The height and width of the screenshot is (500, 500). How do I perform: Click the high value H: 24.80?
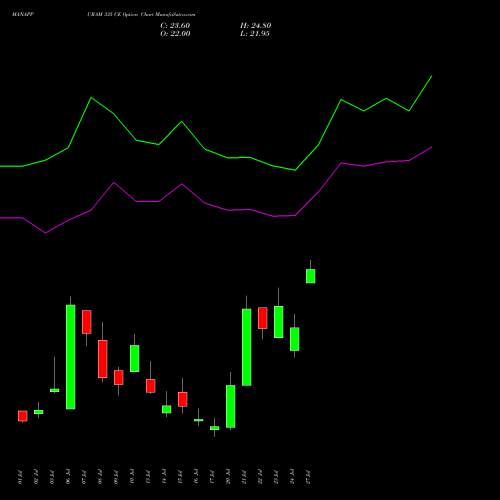[255, 26]
